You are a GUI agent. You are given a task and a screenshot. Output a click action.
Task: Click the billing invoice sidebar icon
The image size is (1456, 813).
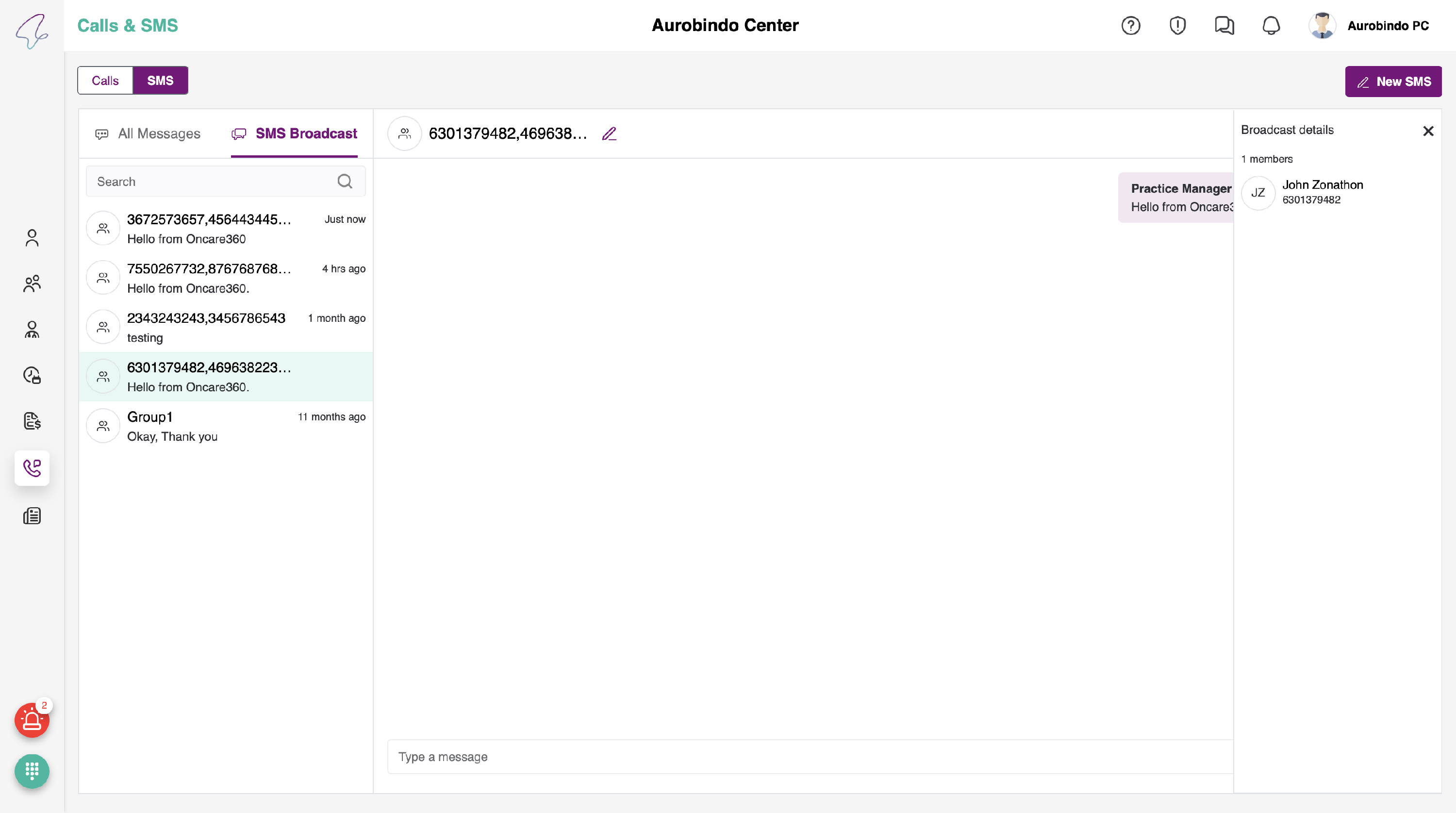(32, 421)
